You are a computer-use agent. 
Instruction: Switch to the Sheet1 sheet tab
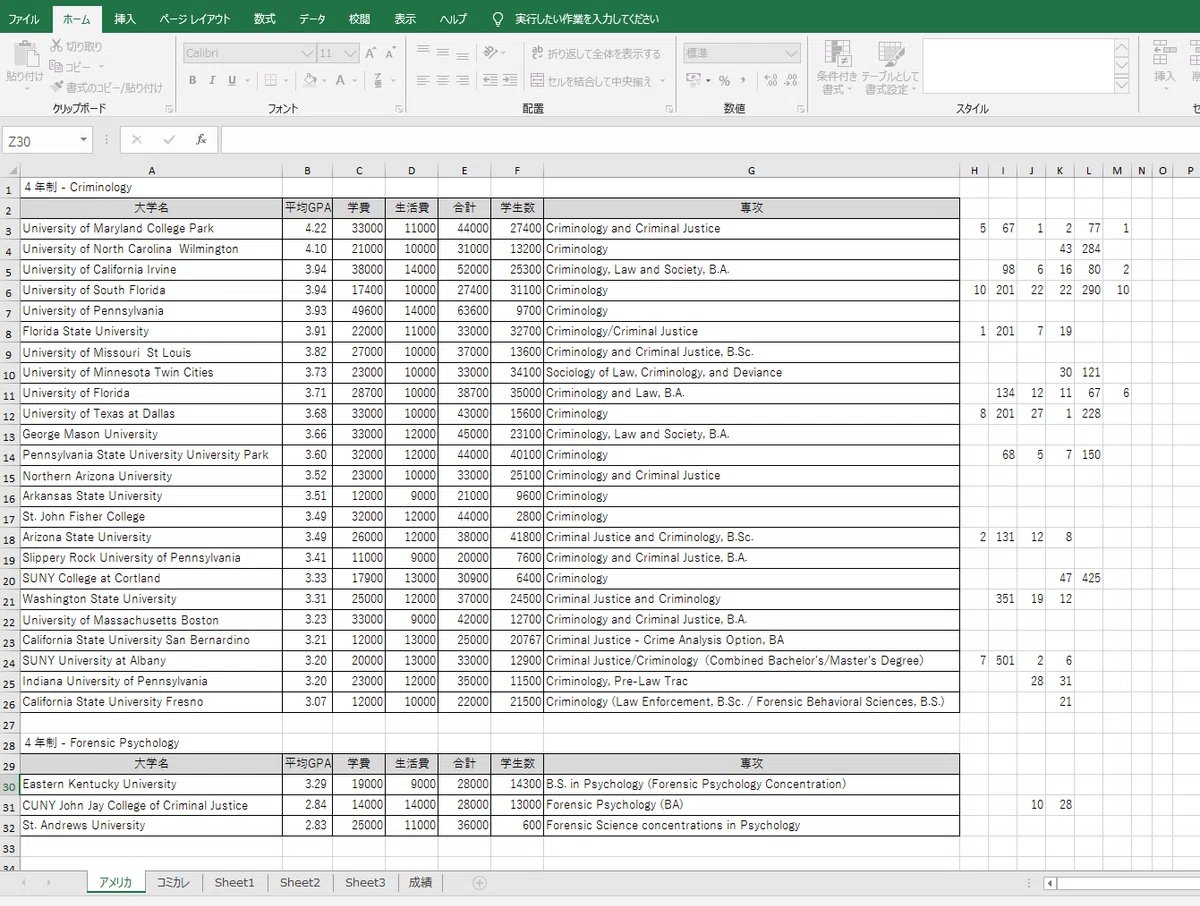pos(235,882)
